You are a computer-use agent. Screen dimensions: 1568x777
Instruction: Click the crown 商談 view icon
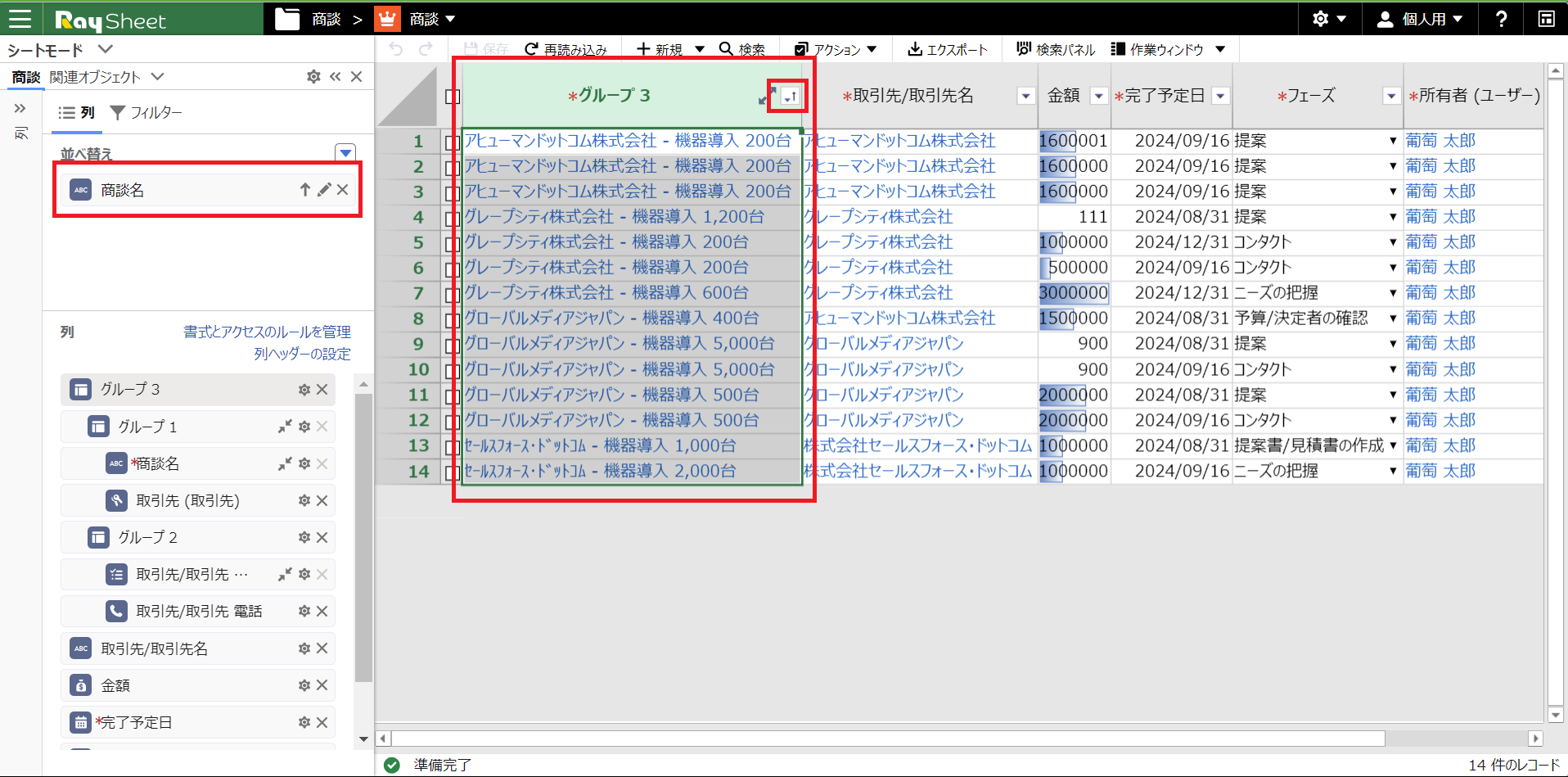387,19
